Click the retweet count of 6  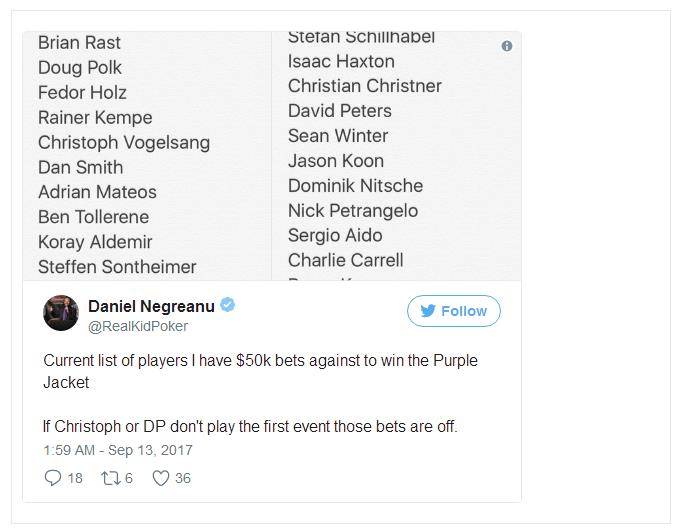pos(129,478)
